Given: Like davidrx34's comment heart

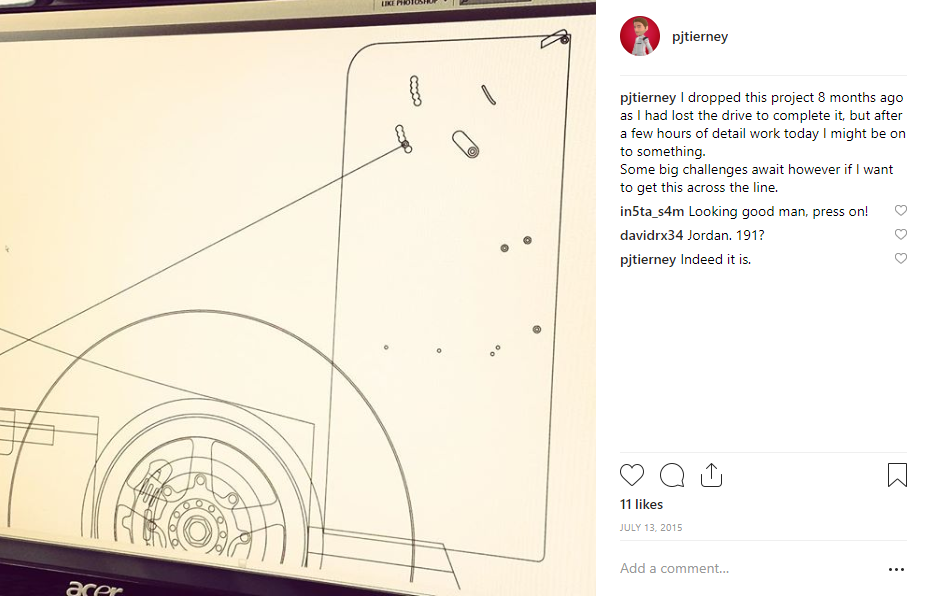Looking at the screenshot, I should coord(901,234).
